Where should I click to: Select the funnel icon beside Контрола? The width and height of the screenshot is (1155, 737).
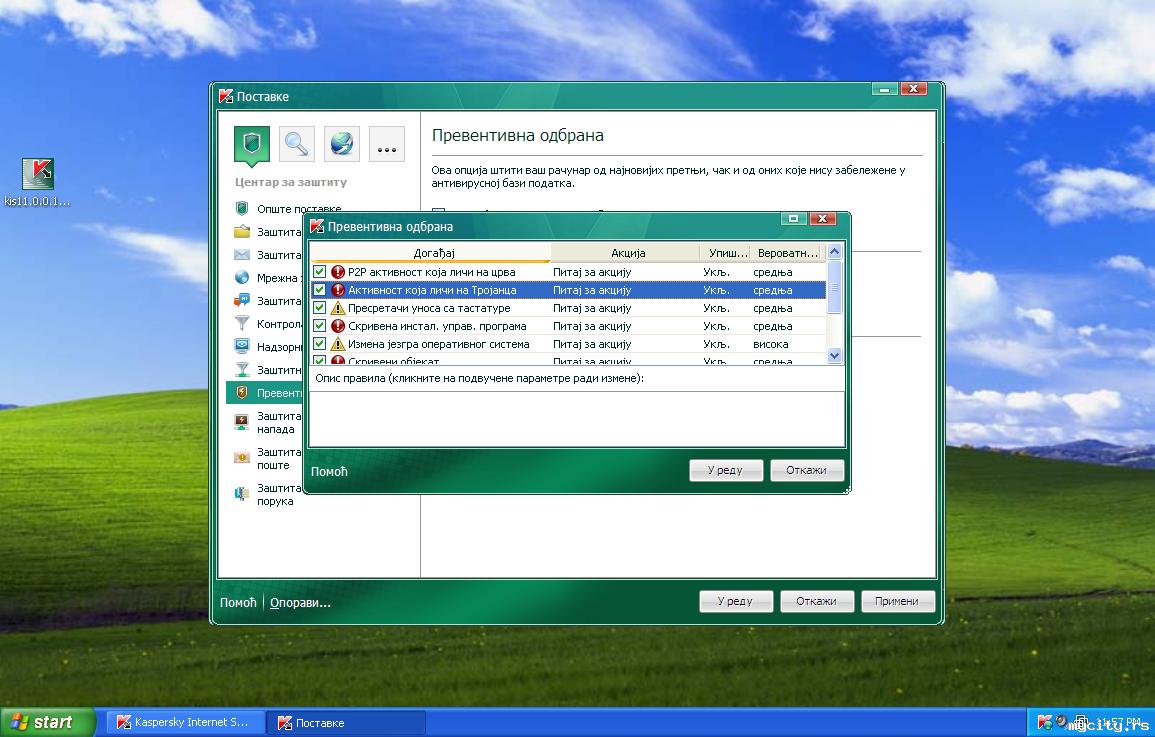coord(242,323)
